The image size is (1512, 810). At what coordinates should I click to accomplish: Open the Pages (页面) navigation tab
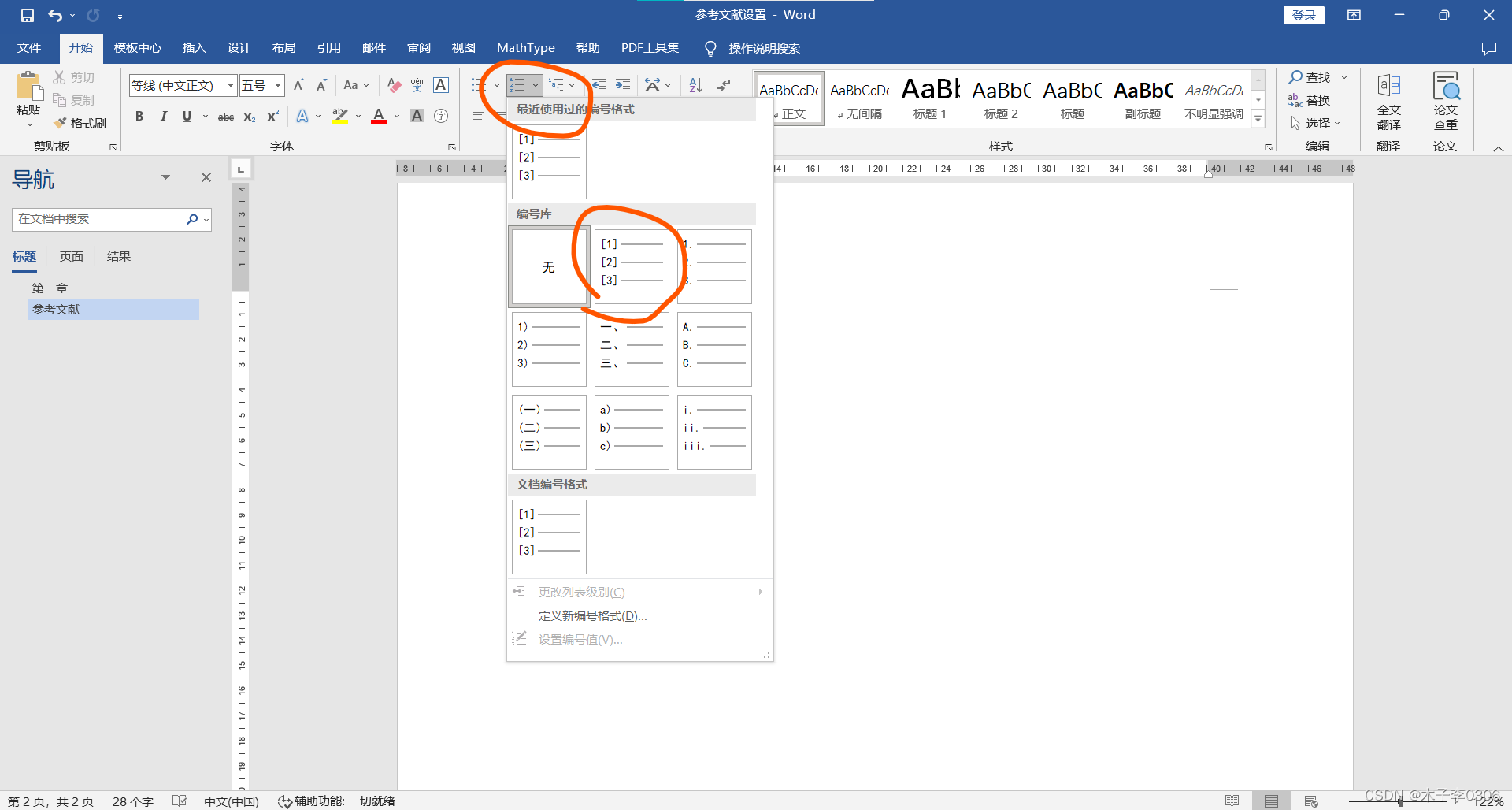72,257
